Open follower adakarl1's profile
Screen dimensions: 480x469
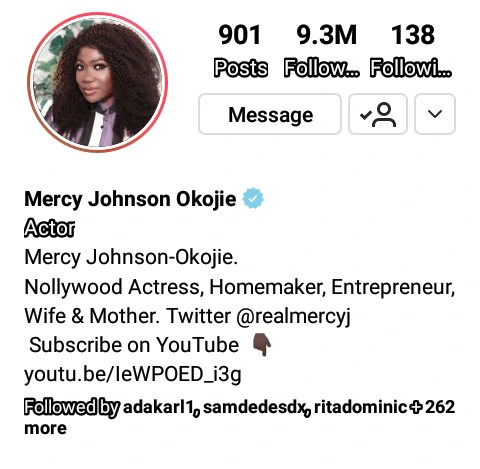click(158, 407)
